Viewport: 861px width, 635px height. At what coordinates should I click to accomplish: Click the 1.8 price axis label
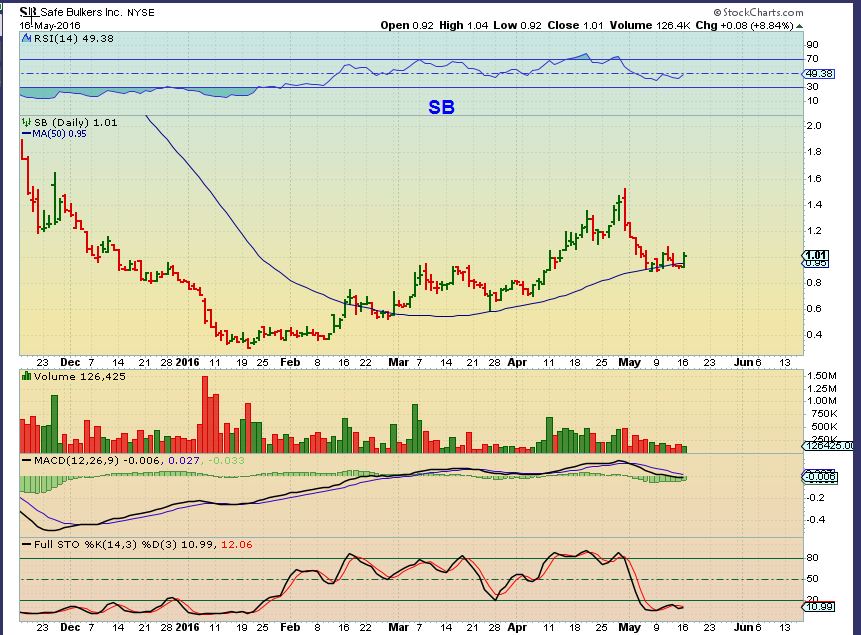(x=814, y=152)
